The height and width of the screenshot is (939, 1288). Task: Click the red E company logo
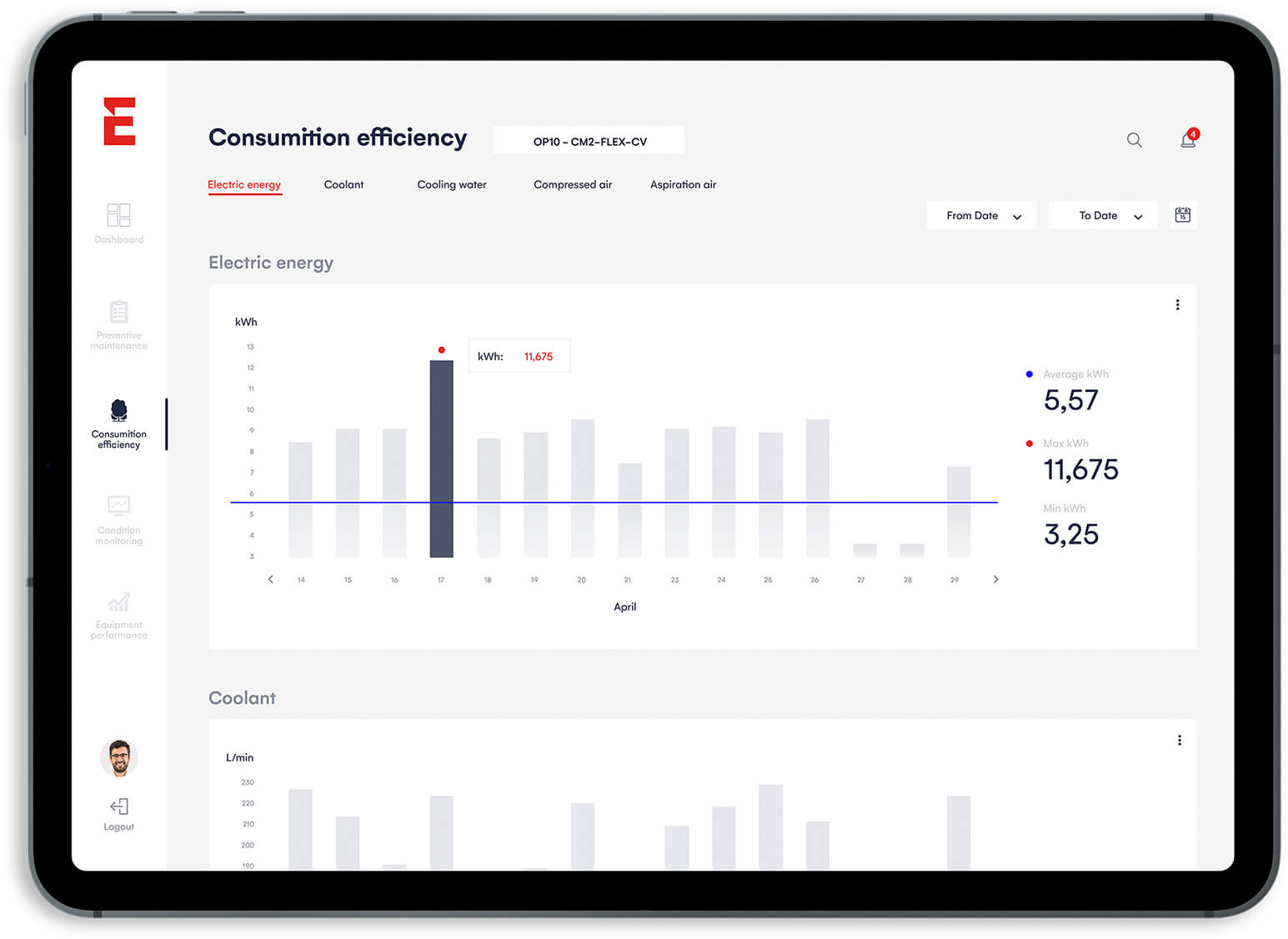pyautogui.click(x=119, y=122)
